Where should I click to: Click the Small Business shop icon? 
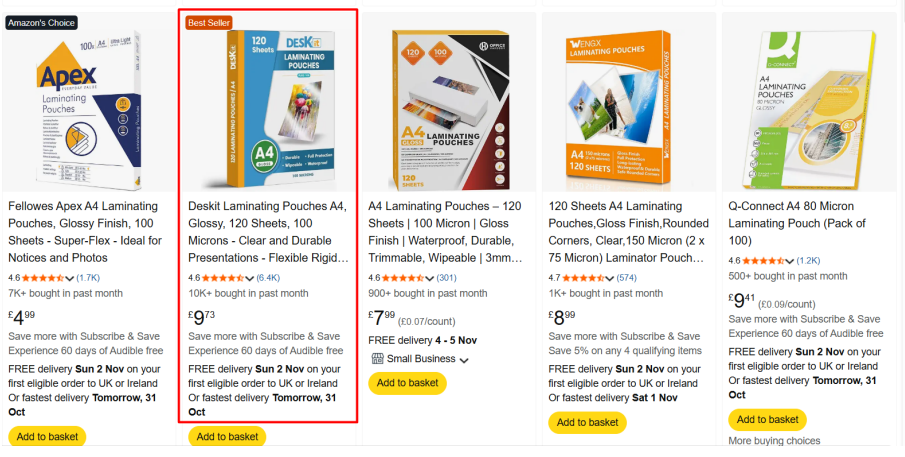pyautogui.click(x=377, y=359)
